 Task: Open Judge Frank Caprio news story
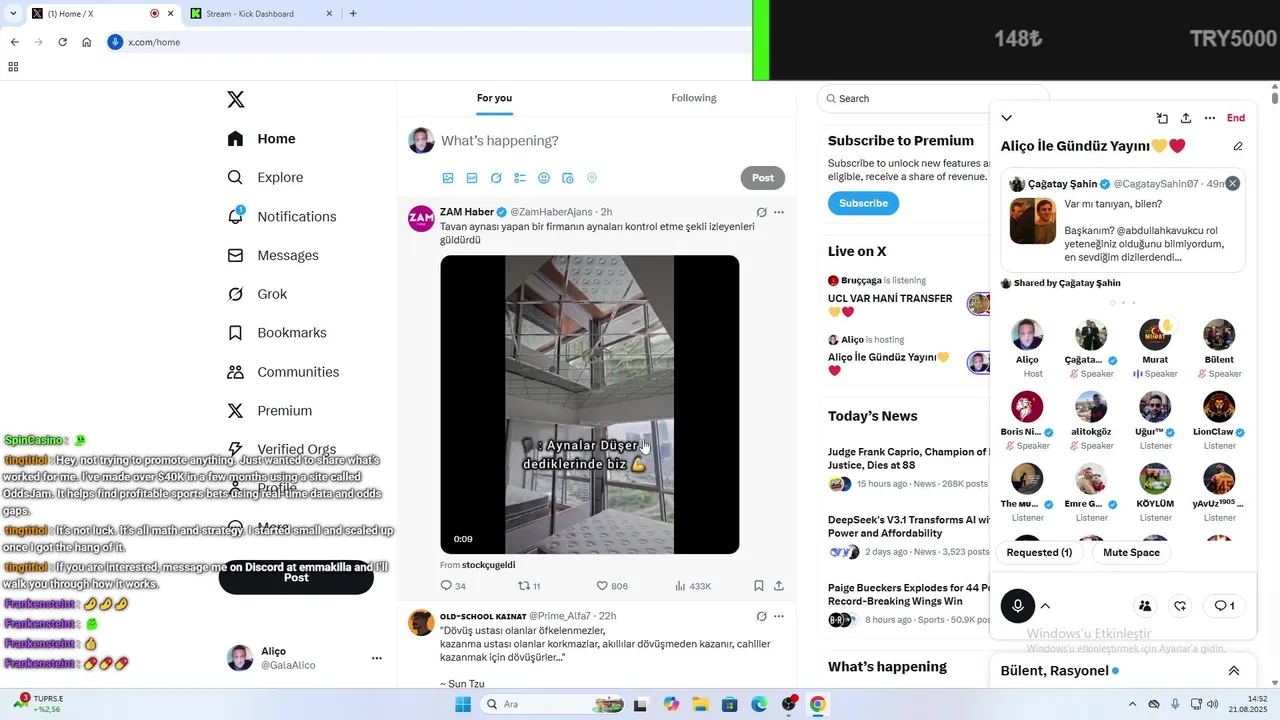click(909, 467)
